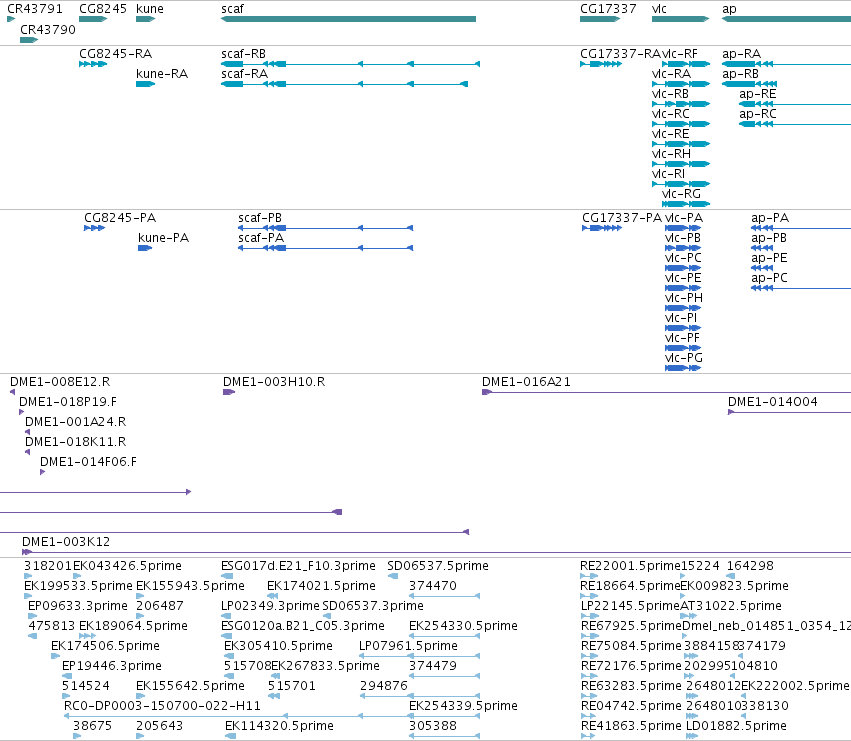Open the DME1-001A24.R label
Viewport: 851px width, 741px height.
75,421
